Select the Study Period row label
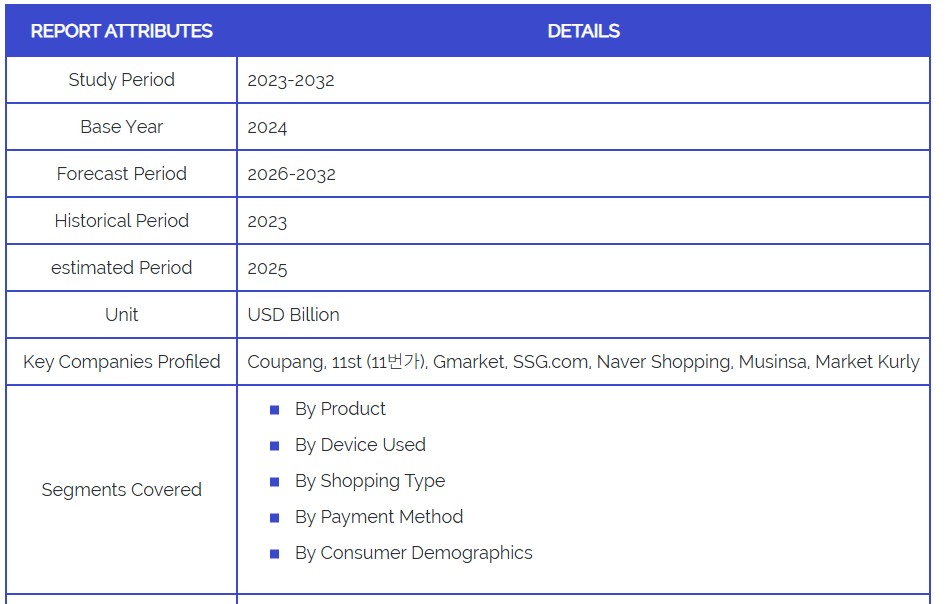 tap(121, 80)
